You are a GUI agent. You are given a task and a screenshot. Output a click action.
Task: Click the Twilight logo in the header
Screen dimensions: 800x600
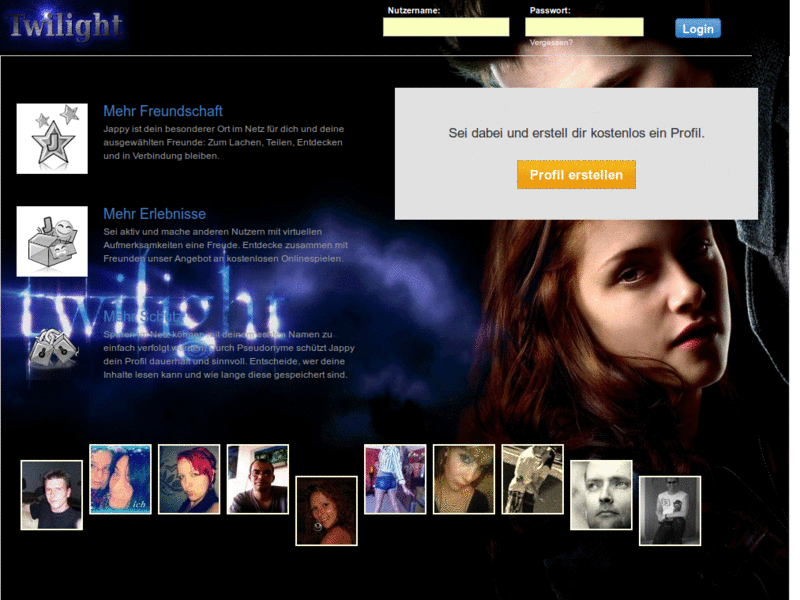(65, 26)
